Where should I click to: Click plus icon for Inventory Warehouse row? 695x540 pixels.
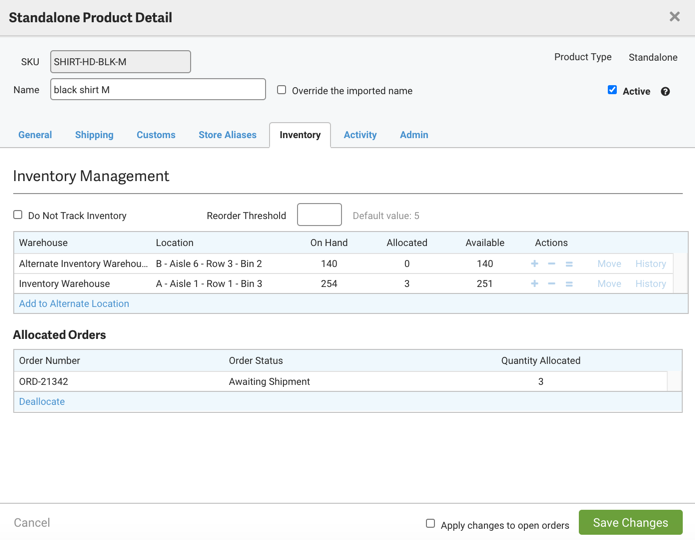pyautogui.click(x=535, y=284)
